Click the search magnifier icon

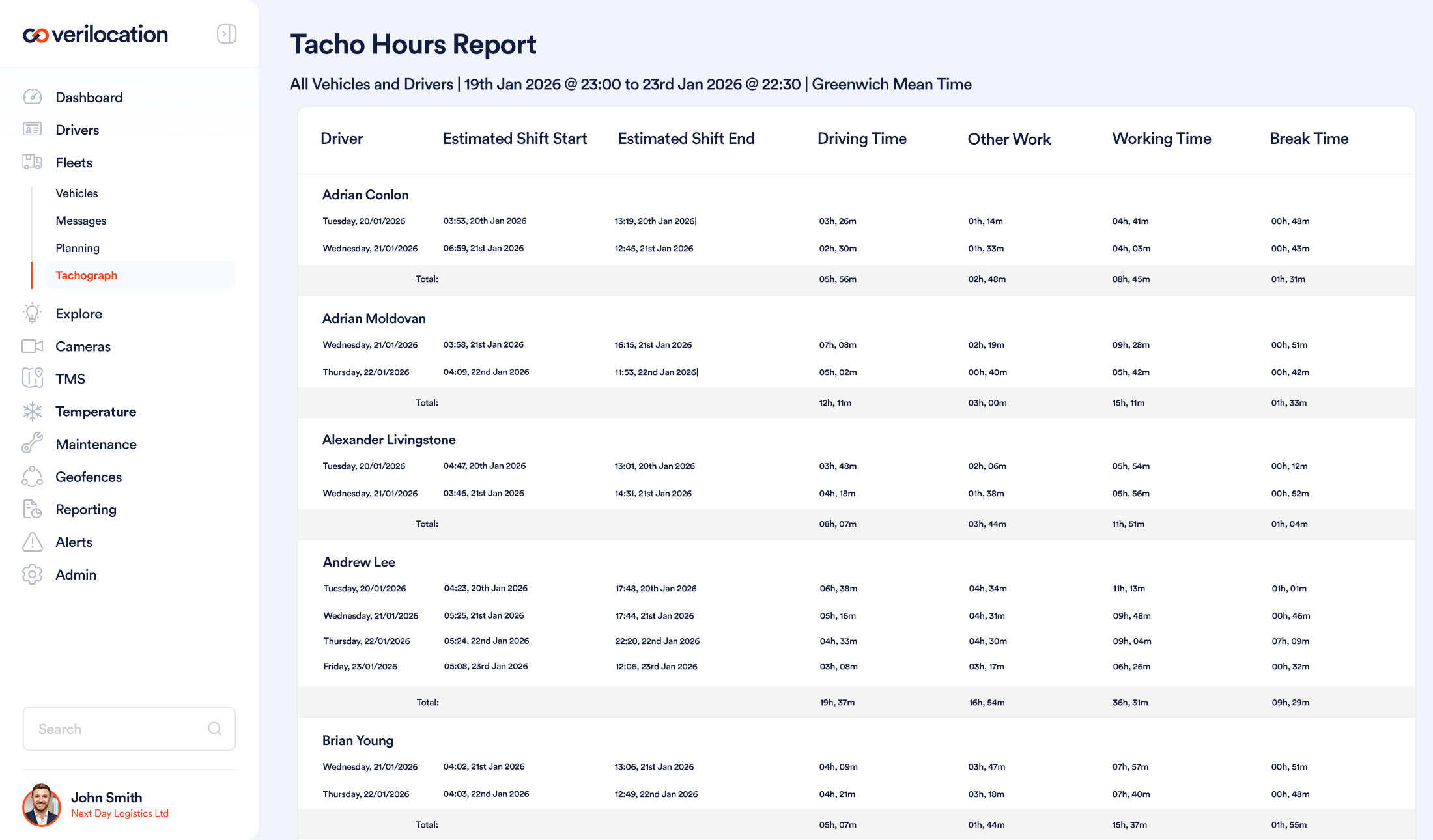click(215, 729)
